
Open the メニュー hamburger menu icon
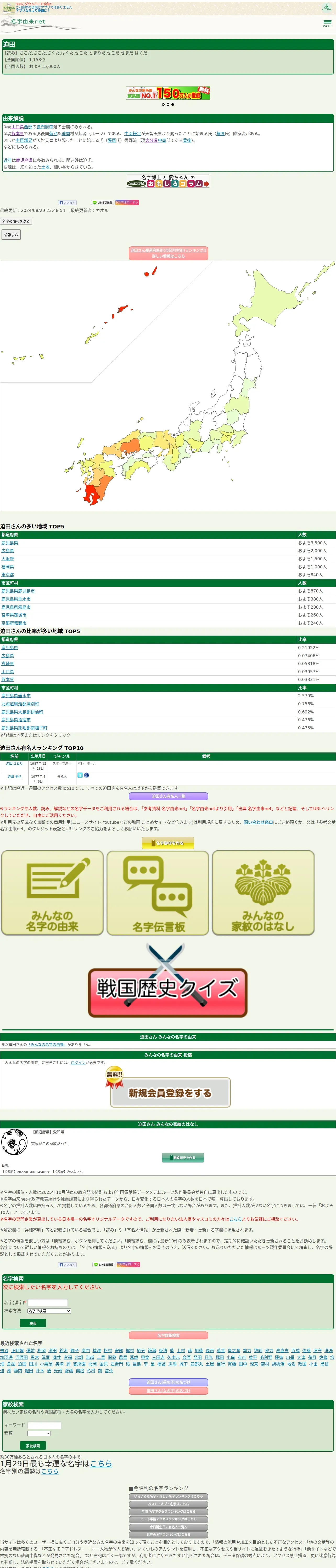click(327, 23)
